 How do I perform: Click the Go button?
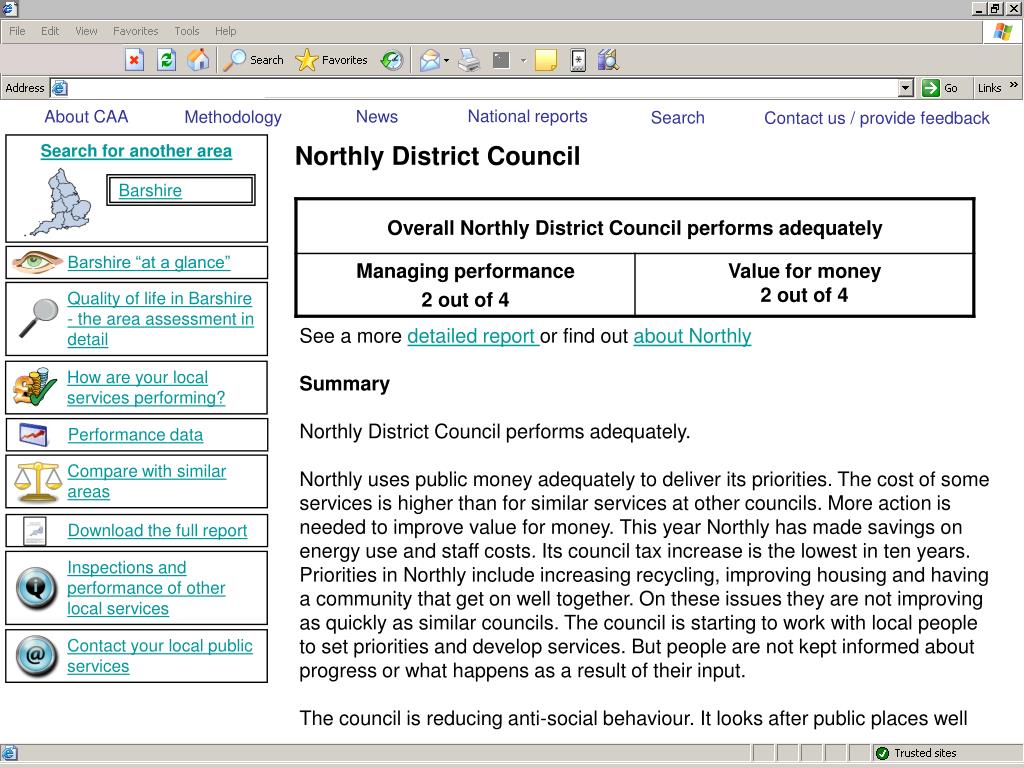(x=940, y=88)
